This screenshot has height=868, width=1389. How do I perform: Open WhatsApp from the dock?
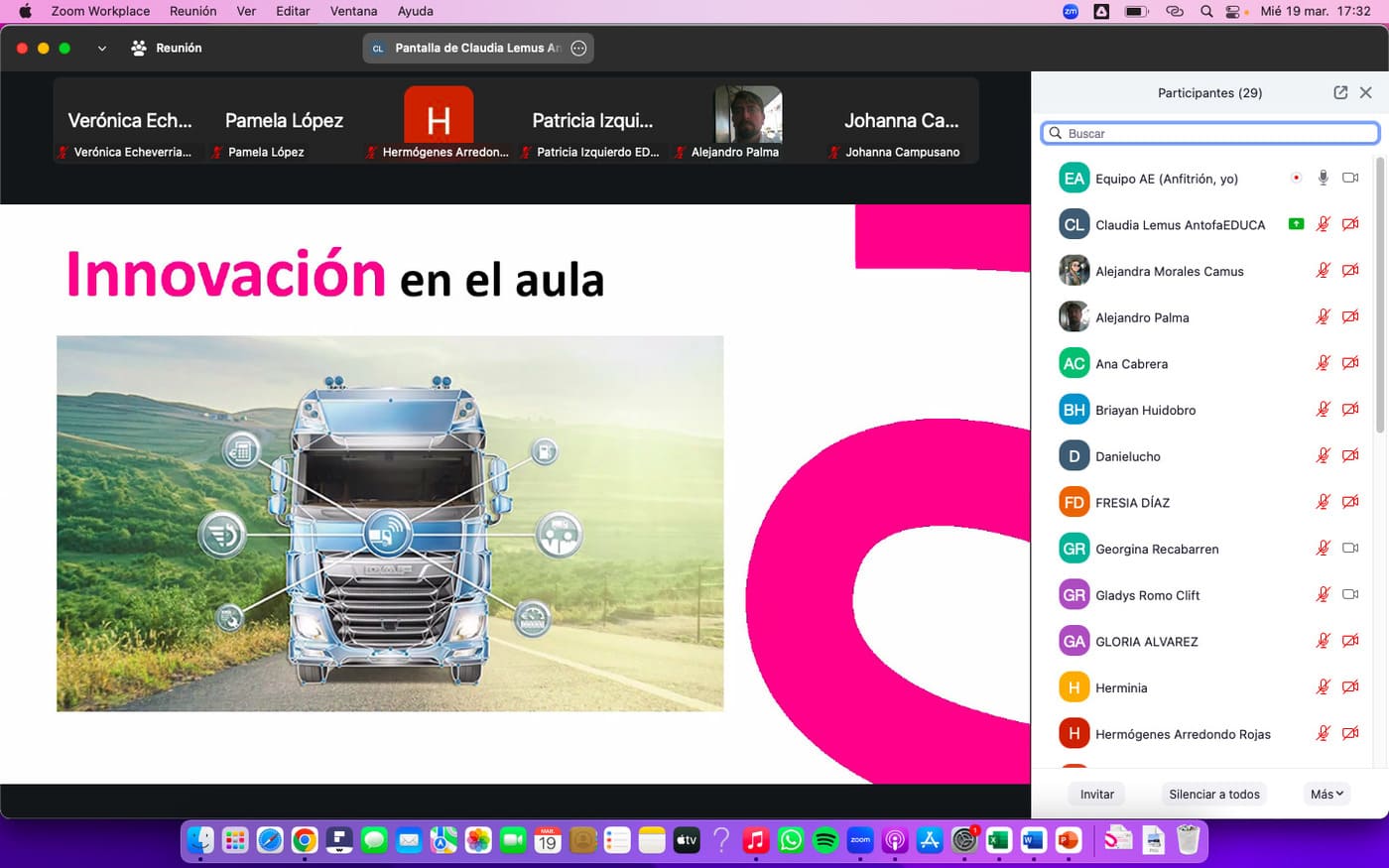(791, 840)
